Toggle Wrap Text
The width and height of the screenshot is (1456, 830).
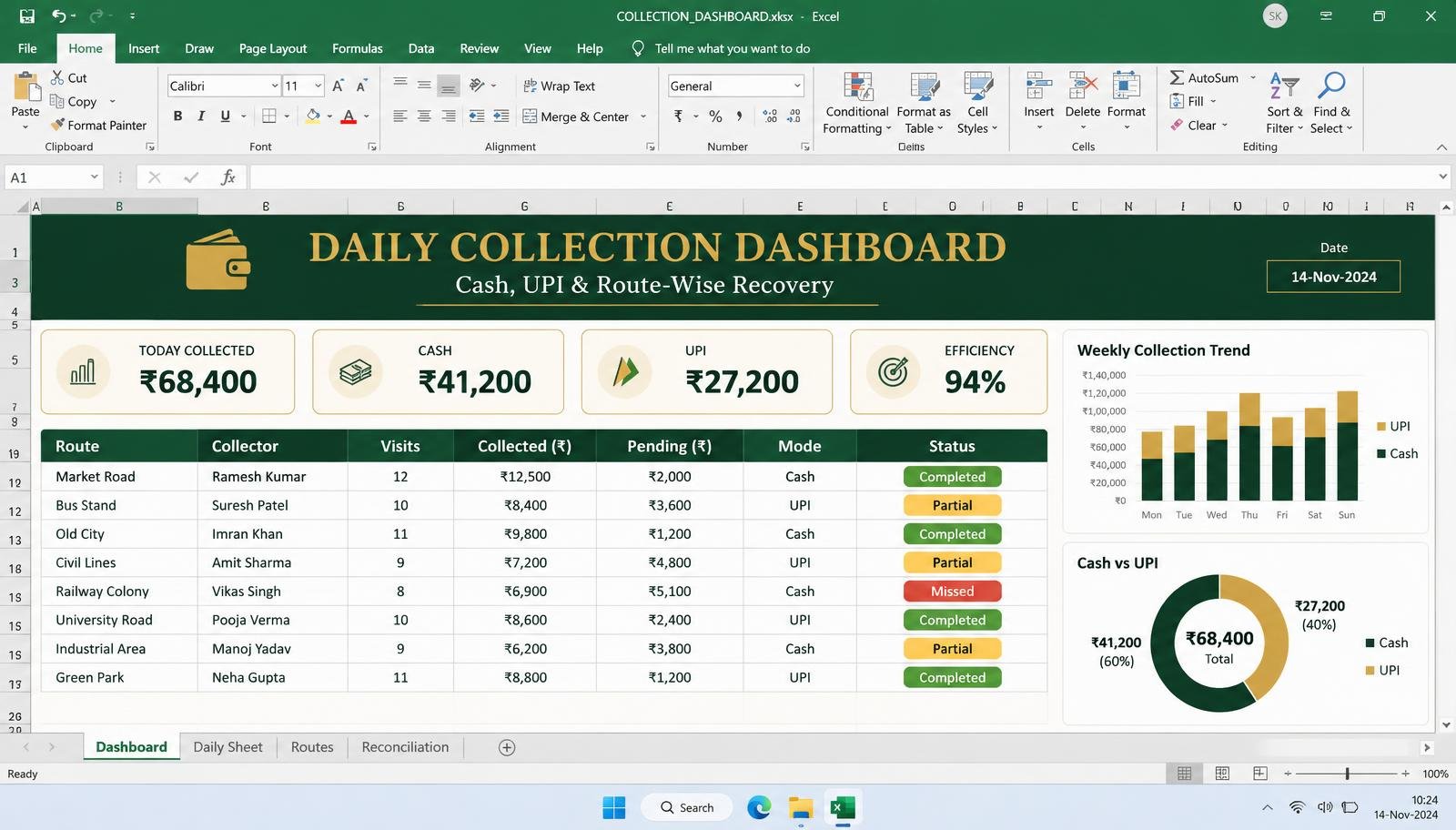pos(559,86)
